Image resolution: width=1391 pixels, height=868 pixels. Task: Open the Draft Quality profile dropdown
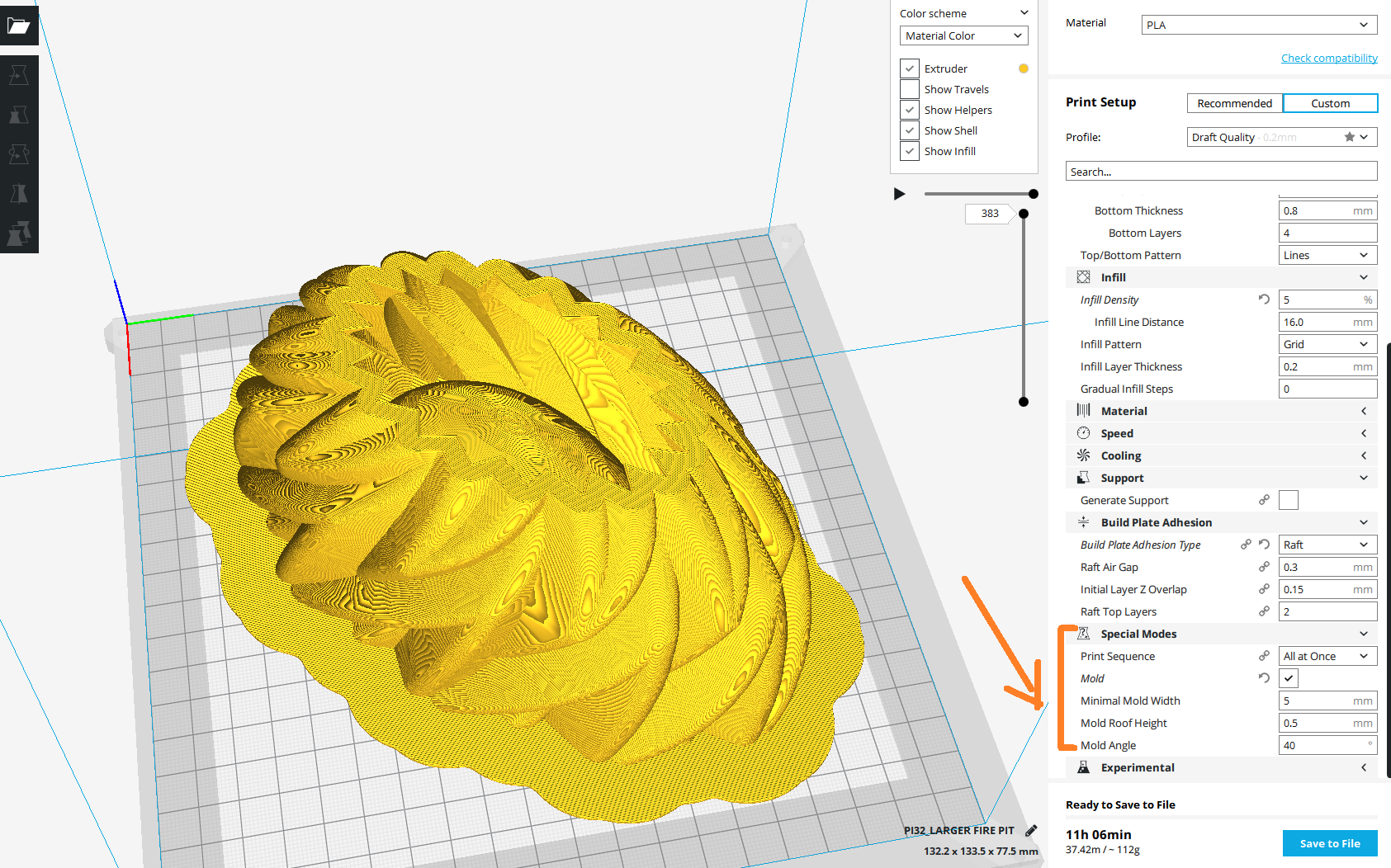coord(1282,137)
